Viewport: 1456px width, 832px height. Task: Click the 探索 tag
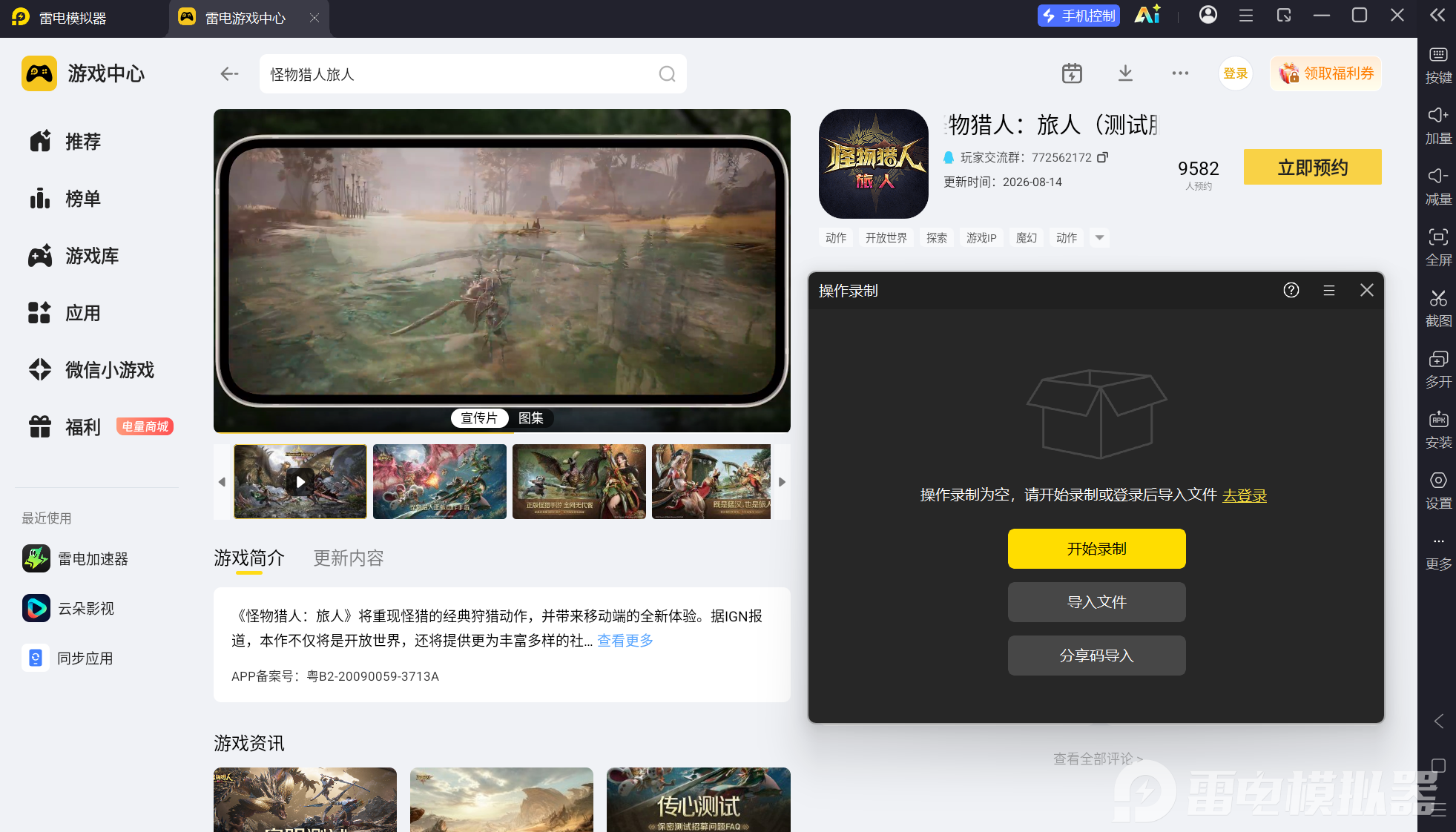pos(937,238)
